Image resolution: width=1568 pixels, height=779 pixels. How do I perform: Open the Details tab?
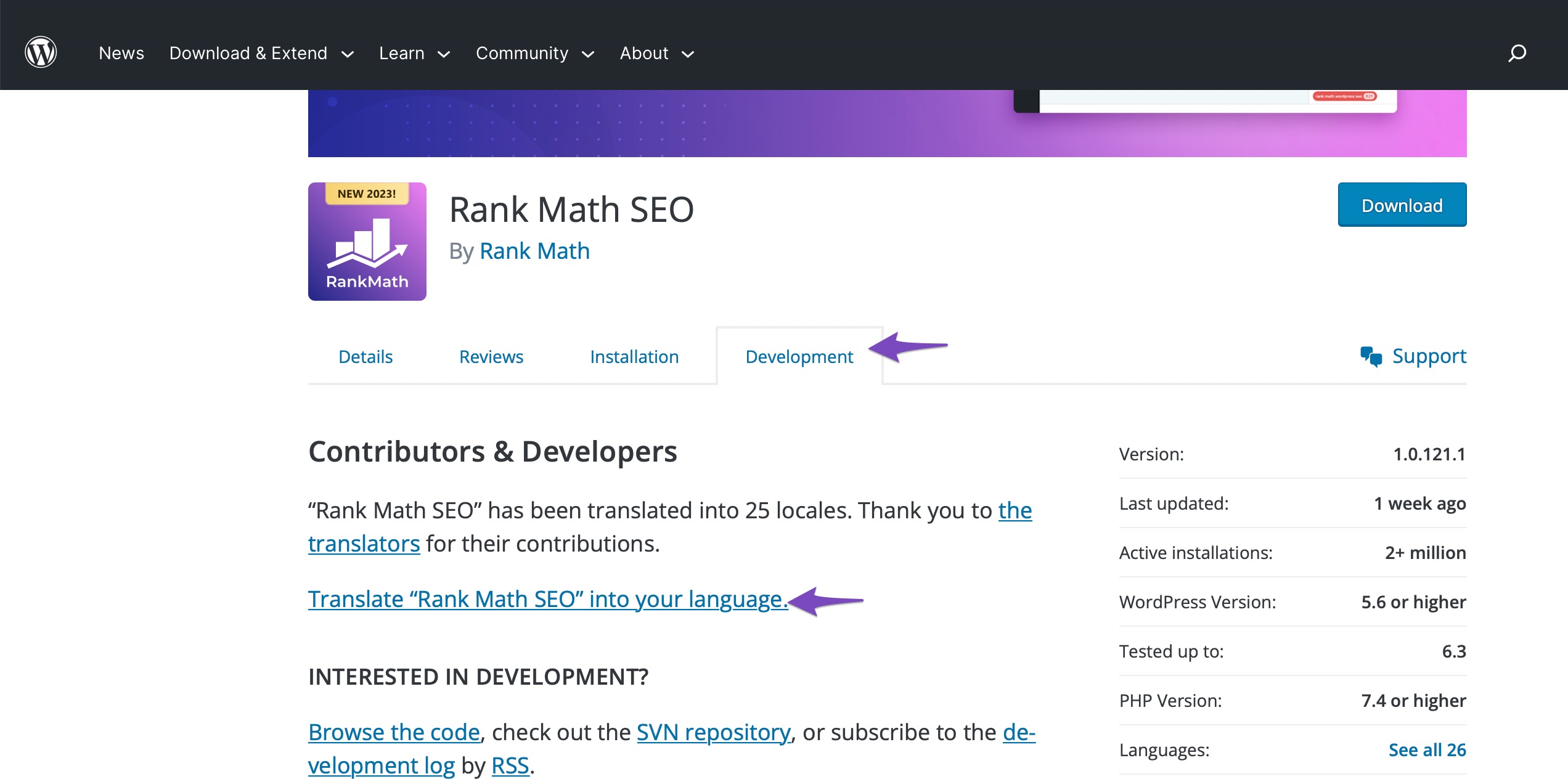click(x=365, y=355)
